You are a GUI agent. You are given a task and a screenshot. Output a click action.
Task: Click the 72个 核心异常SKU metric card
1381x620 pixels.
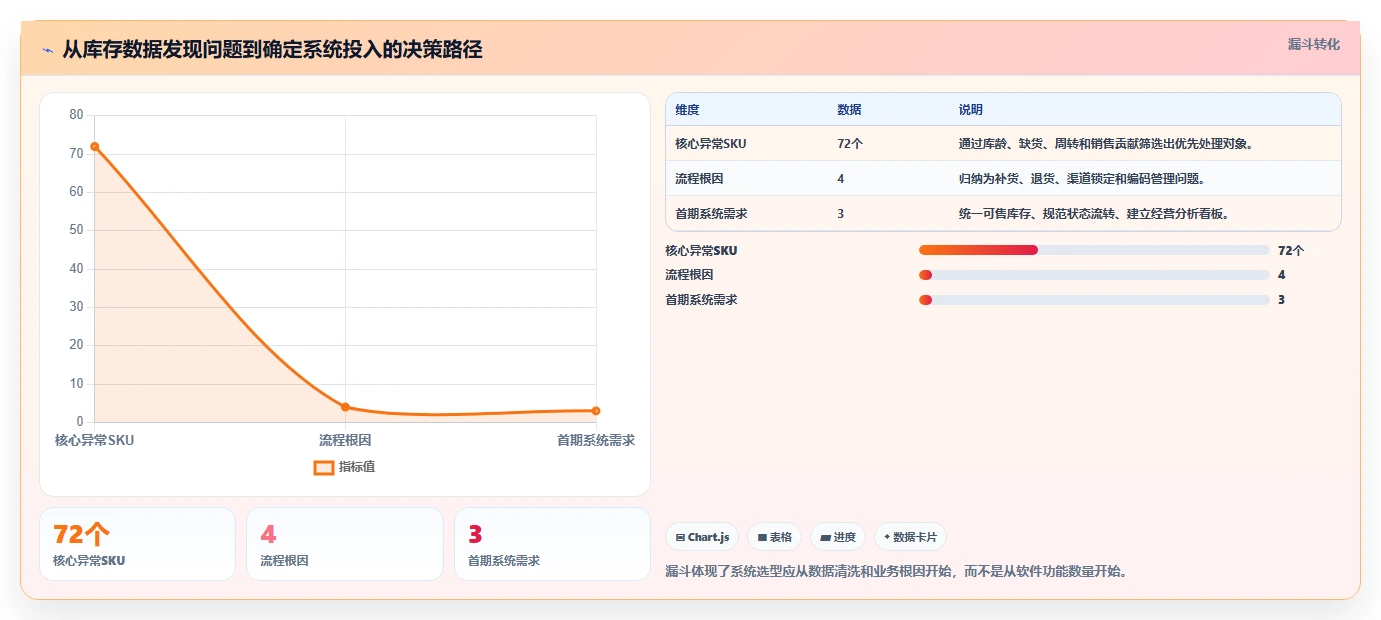137,544
